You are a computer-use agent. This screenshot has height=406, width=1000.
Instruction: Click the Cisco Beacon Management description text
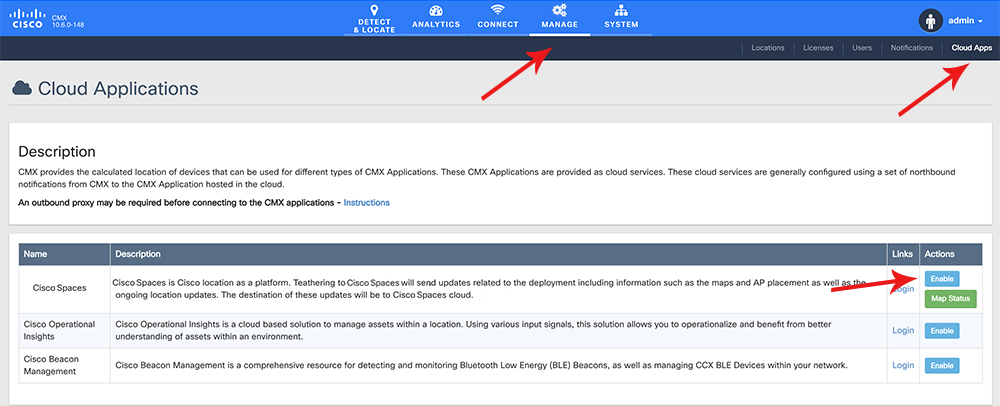point(482,365)
